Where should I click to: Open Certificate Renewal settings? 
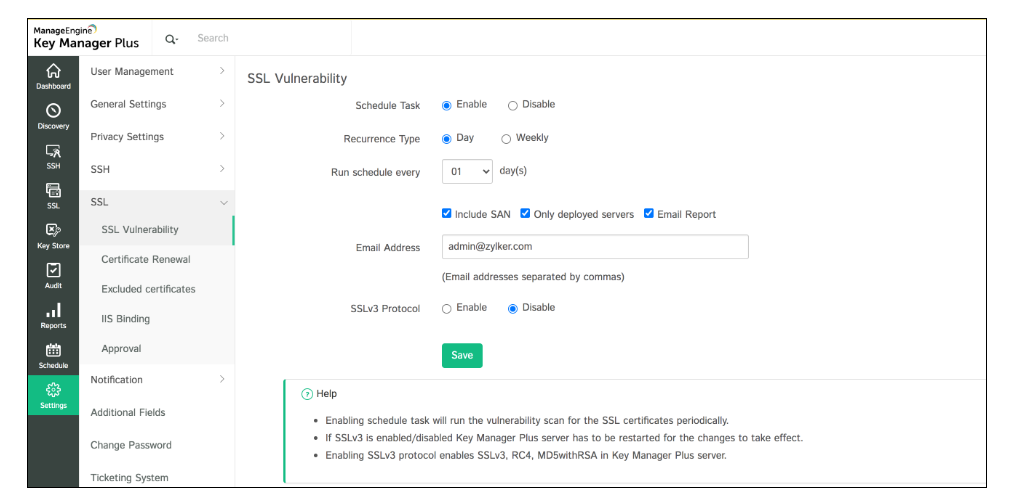[x=146, y=260]
